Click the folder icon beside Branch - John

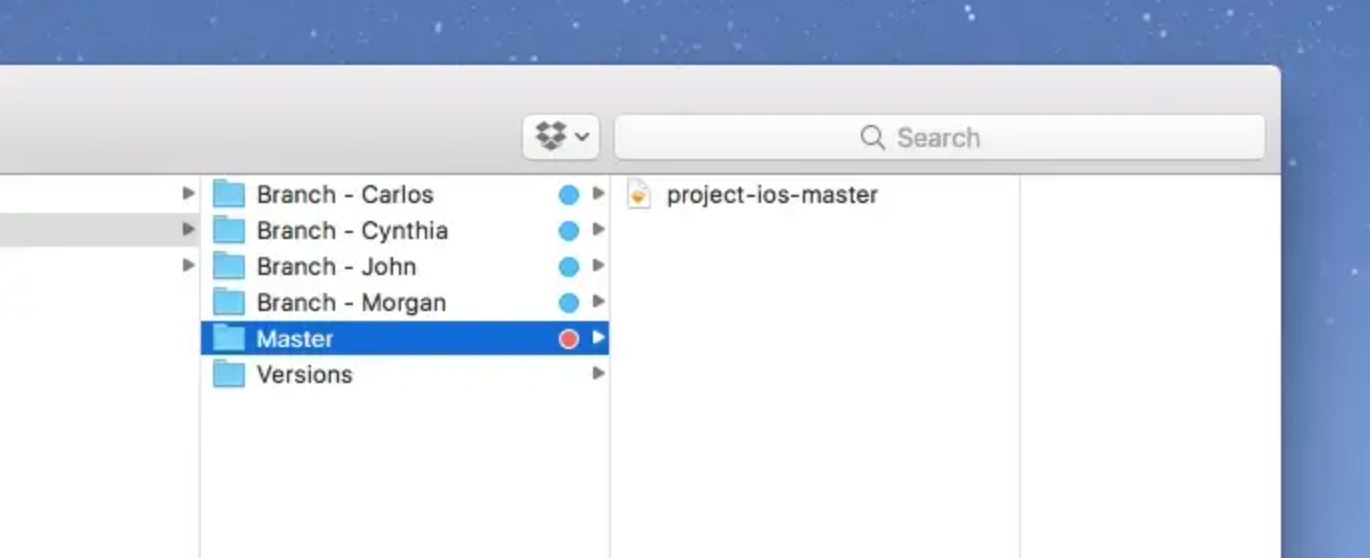[229, 266]
